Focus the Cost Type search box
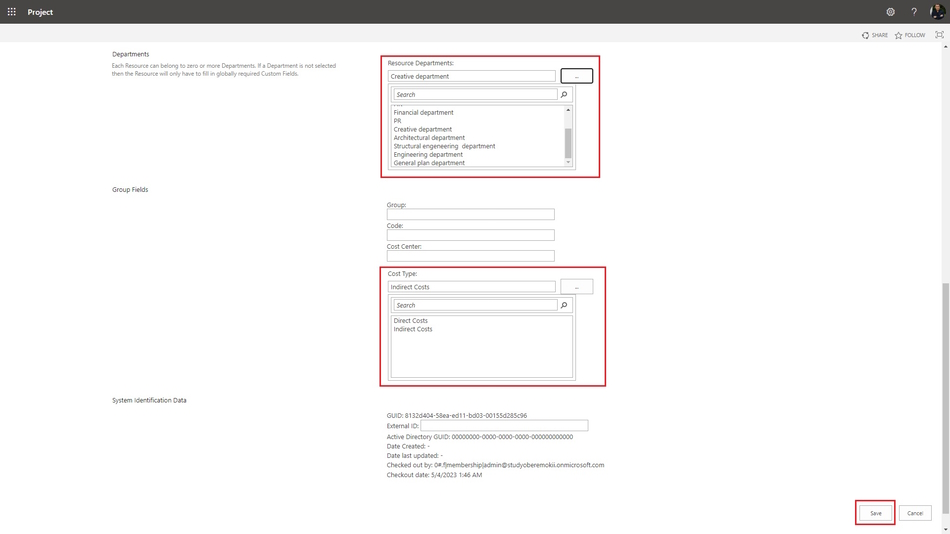 click(x=475, y=305)
